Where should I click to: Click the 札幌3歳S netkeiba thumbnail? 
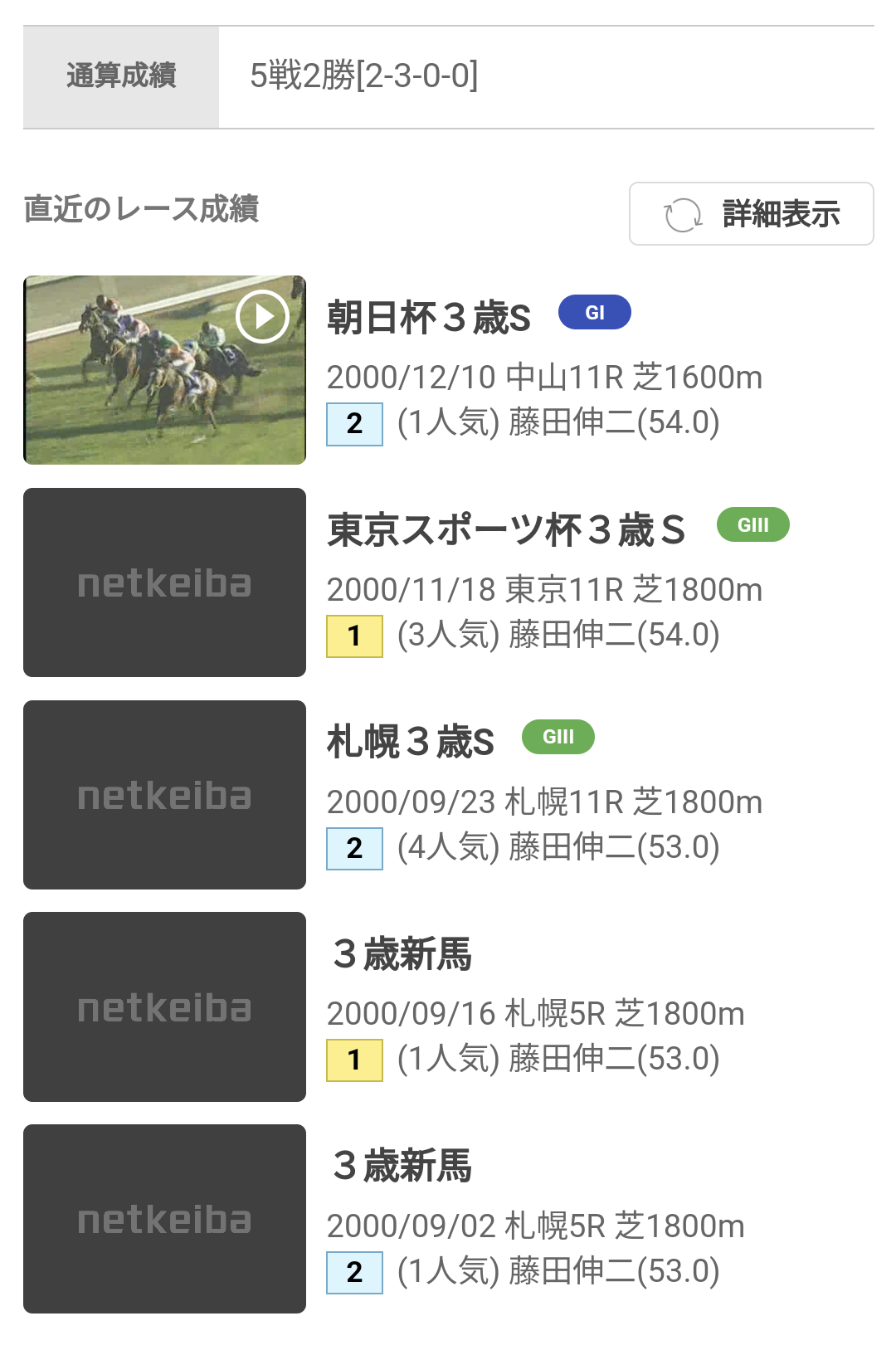click(x=164, y=795)
